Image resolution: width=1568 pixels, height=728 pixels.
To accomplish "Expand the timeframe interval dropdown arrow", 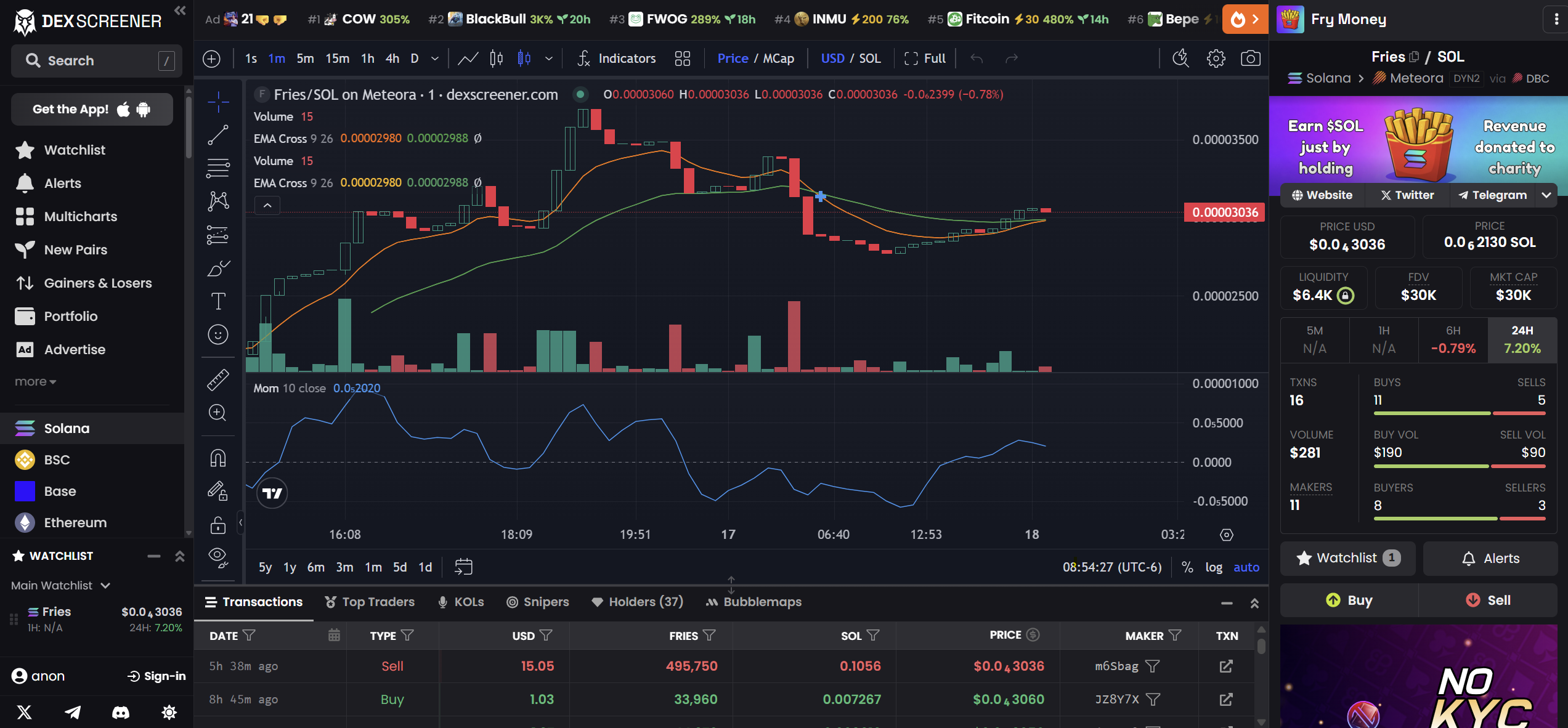I will click(435, 59).
